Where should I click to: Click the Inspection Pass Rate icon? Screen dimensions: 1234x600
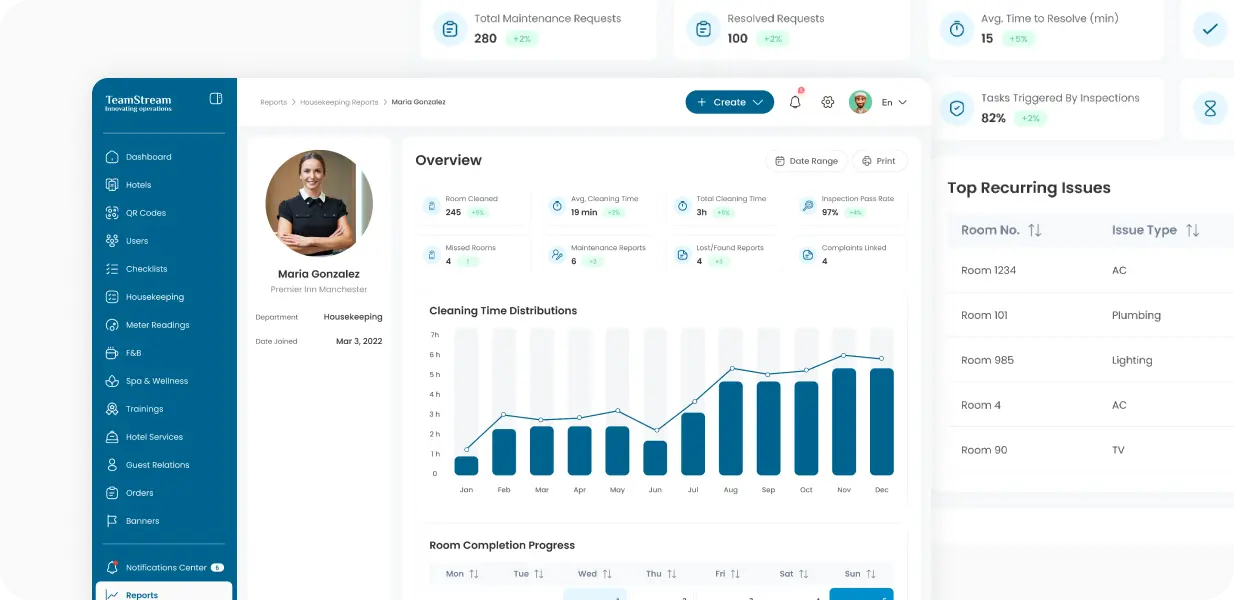pyautogui.click(x=808, y=206)
